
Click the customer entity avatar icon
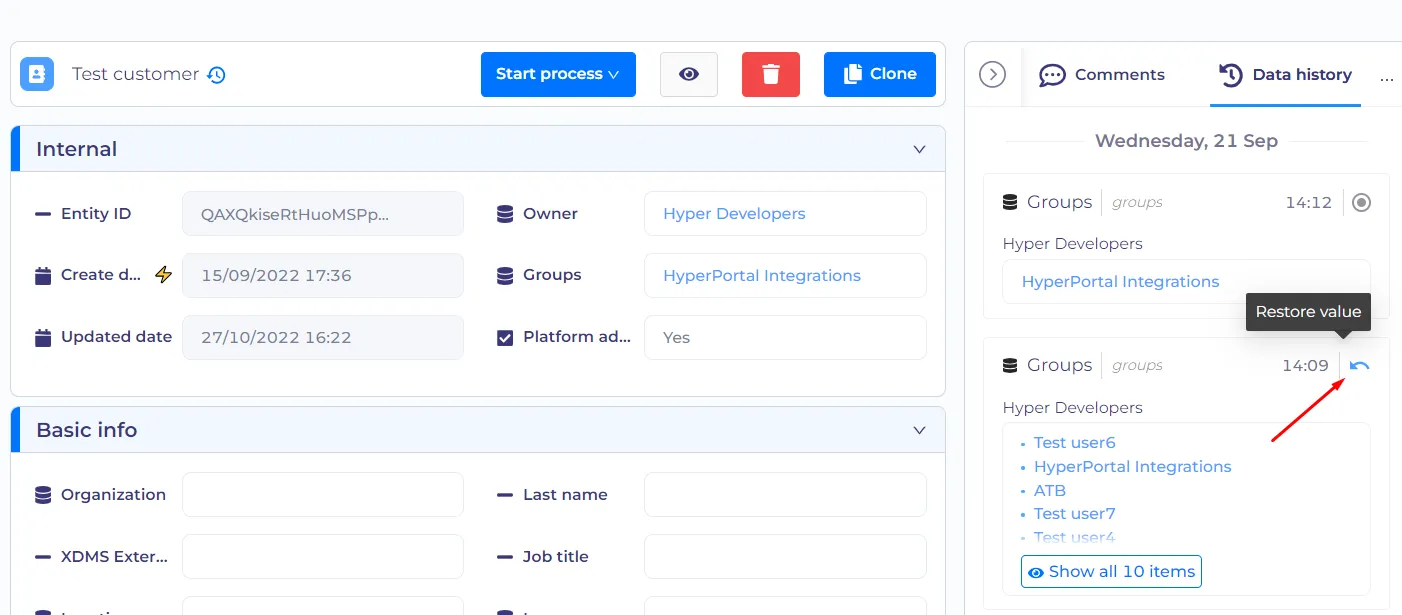37,74
